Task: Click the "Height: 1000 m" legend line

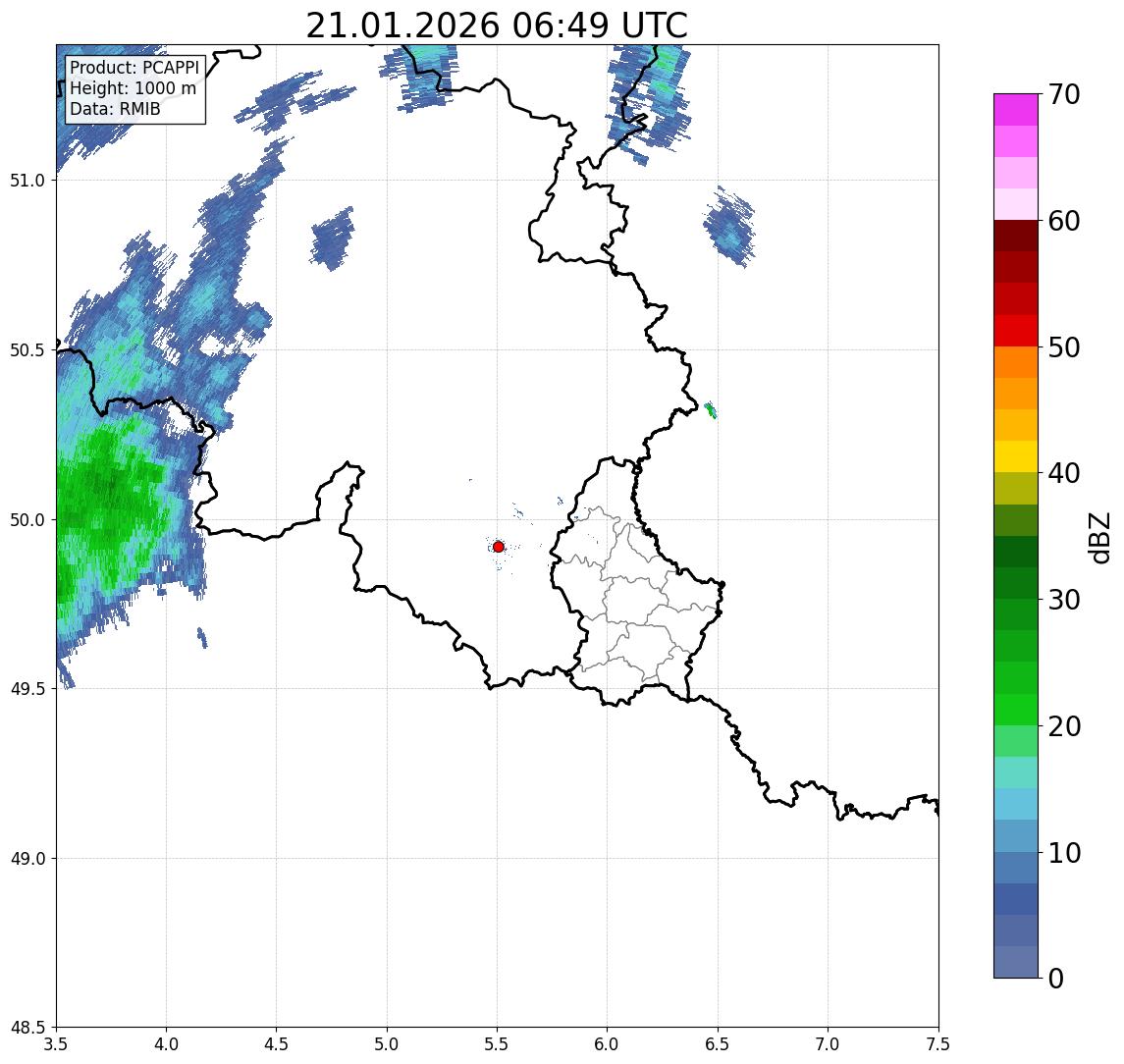Action: pyautogui.click(x=133, y=88)
